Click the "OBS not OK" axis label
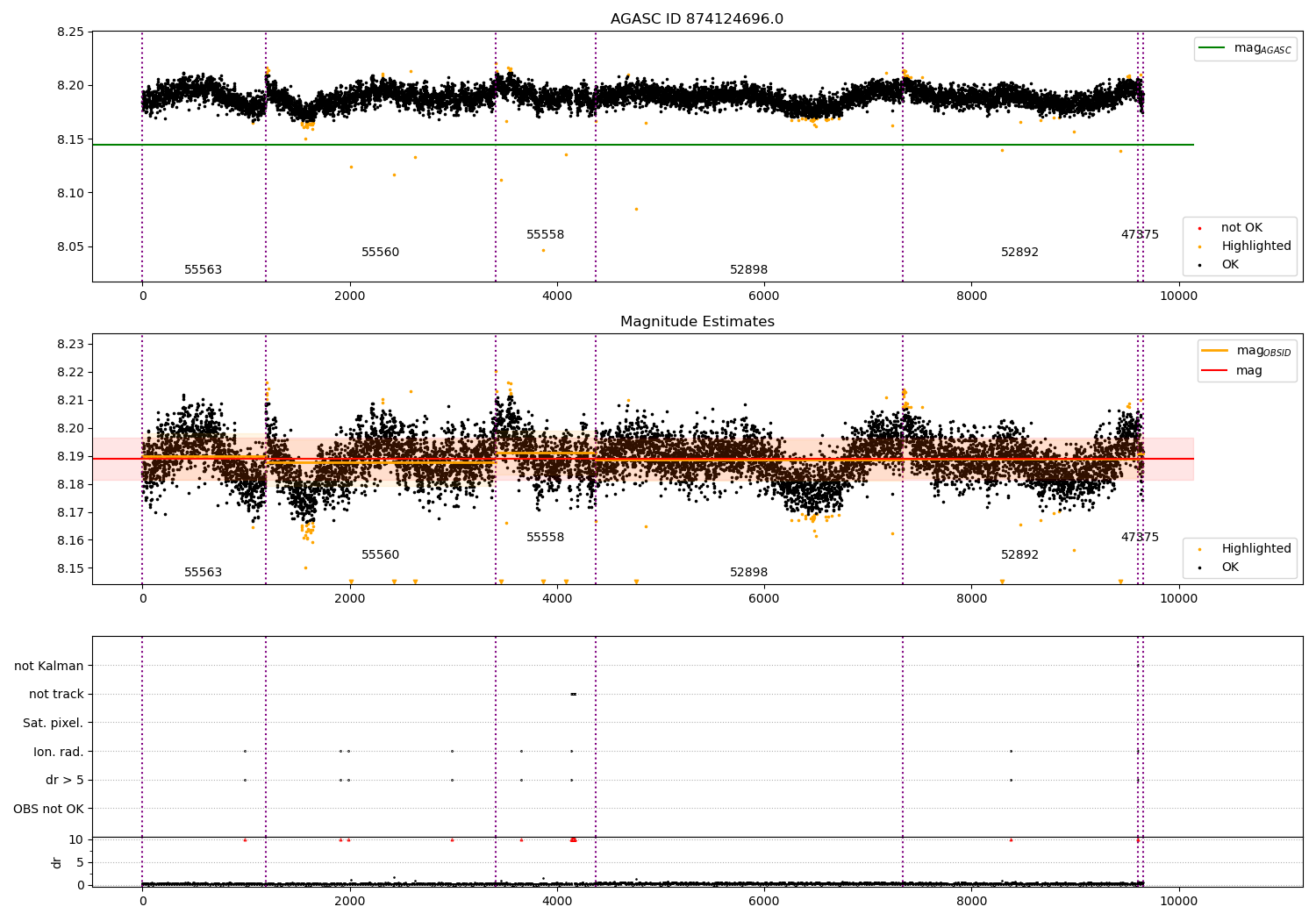 pos(48,809)
